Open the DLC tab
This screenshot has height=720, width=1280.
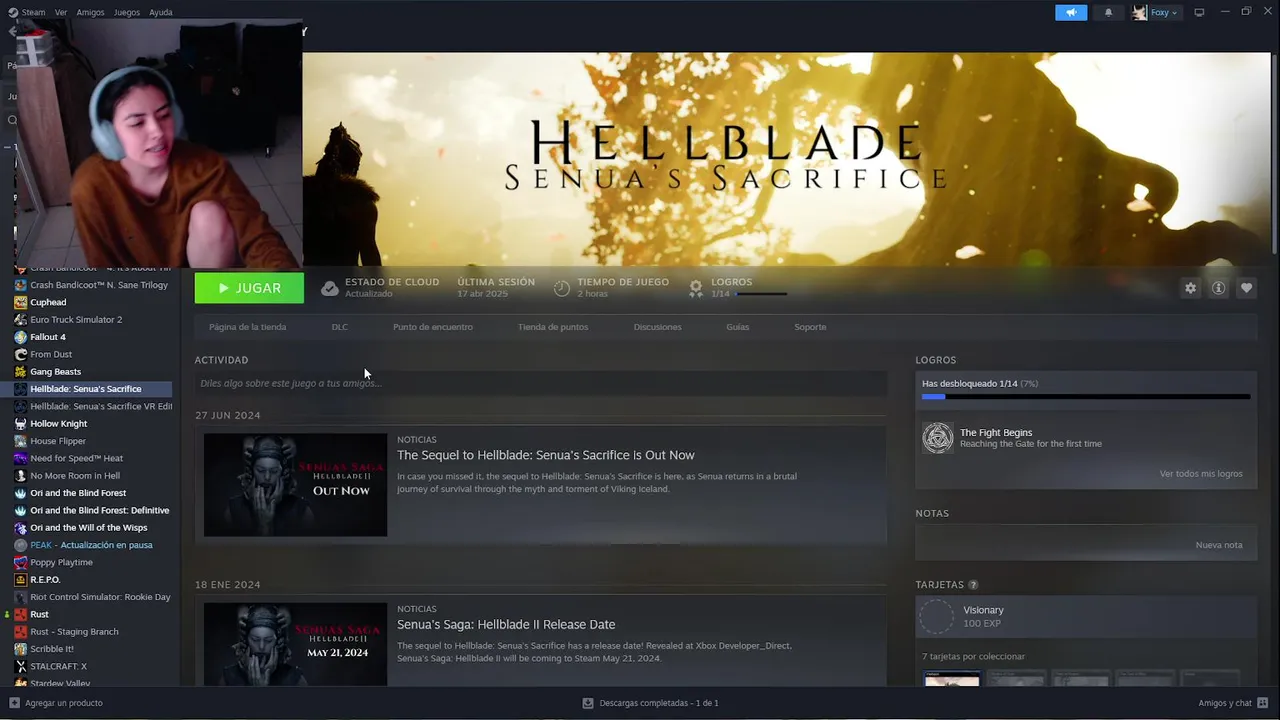[340, 327]
